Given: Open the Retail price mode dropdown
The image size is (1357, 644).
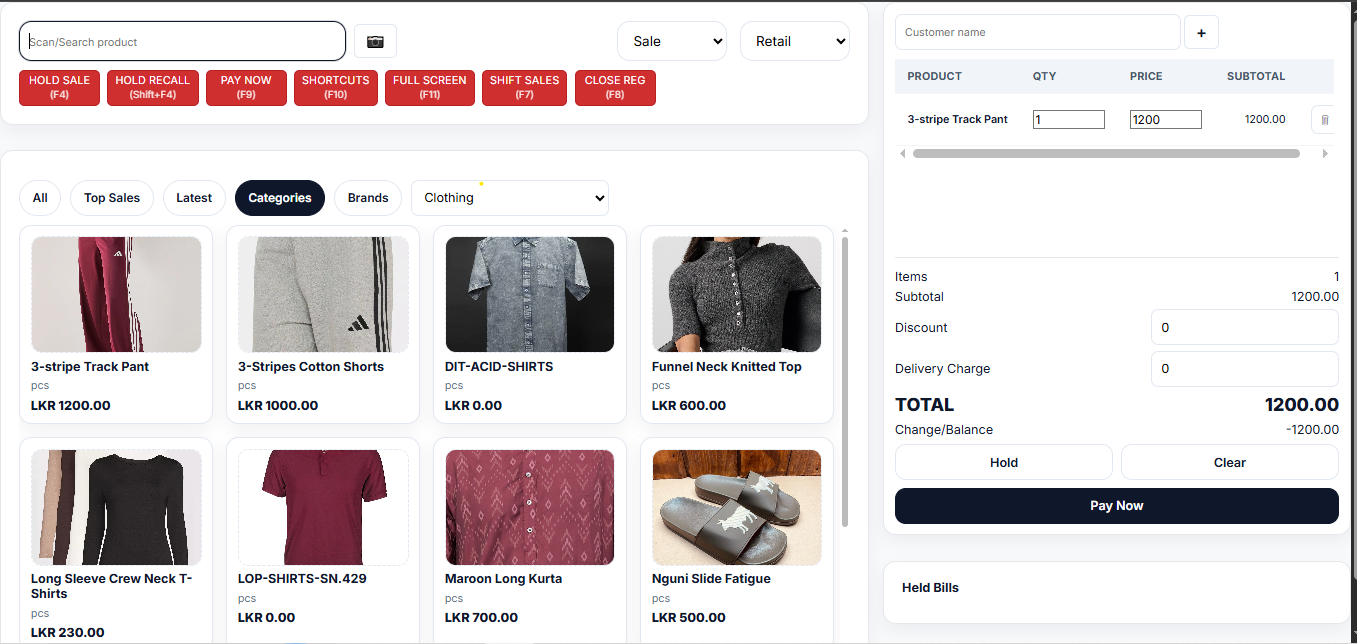Looking at the screenshot, I should click(795, 41).
